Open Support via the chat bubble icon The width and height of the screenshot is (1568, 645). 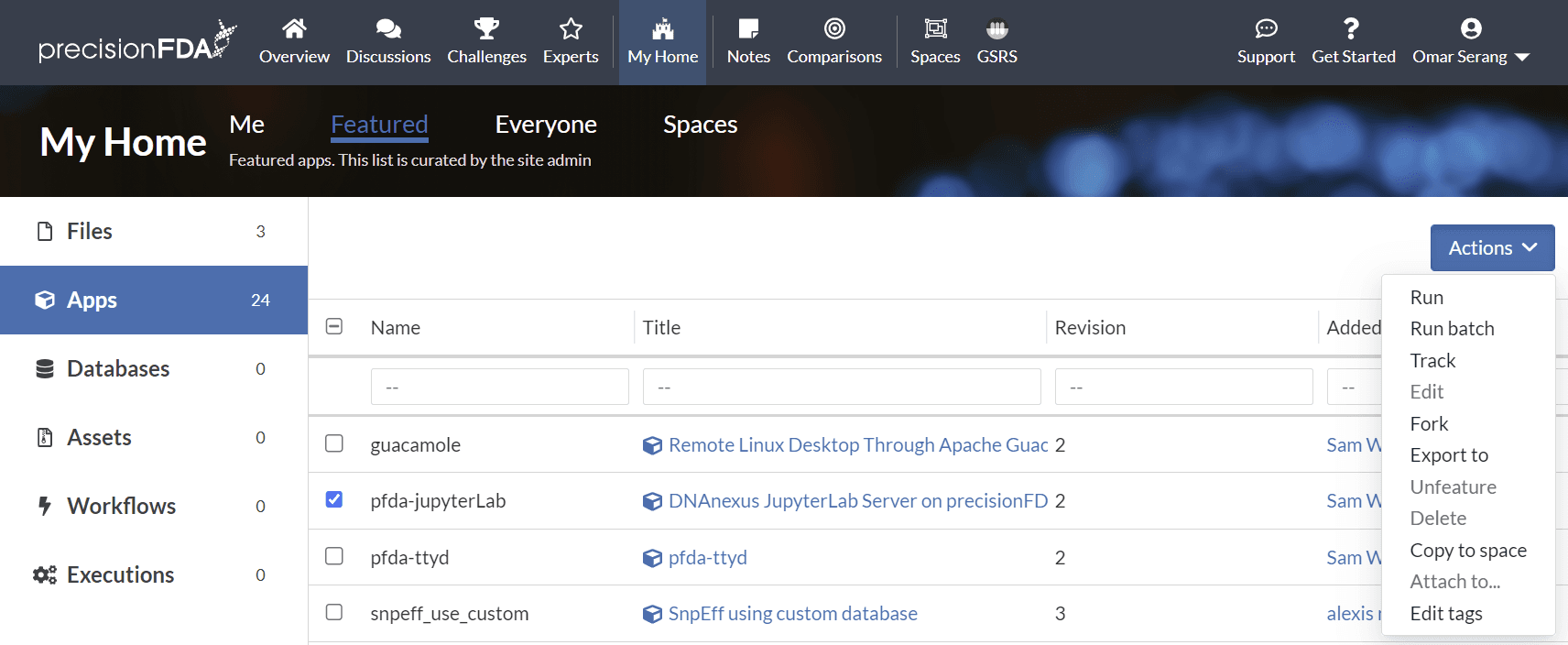tap(1266, 29)
